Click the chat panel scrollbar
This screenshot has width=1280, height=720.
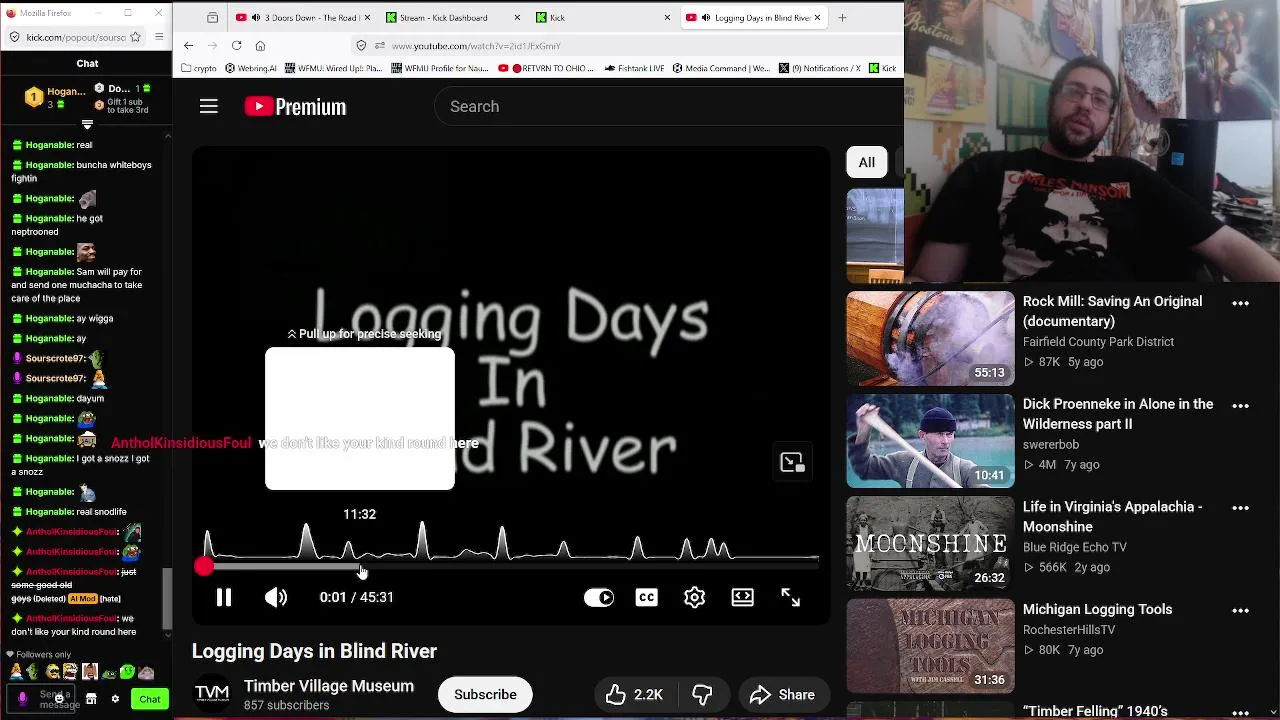click(x=168, y=597)
